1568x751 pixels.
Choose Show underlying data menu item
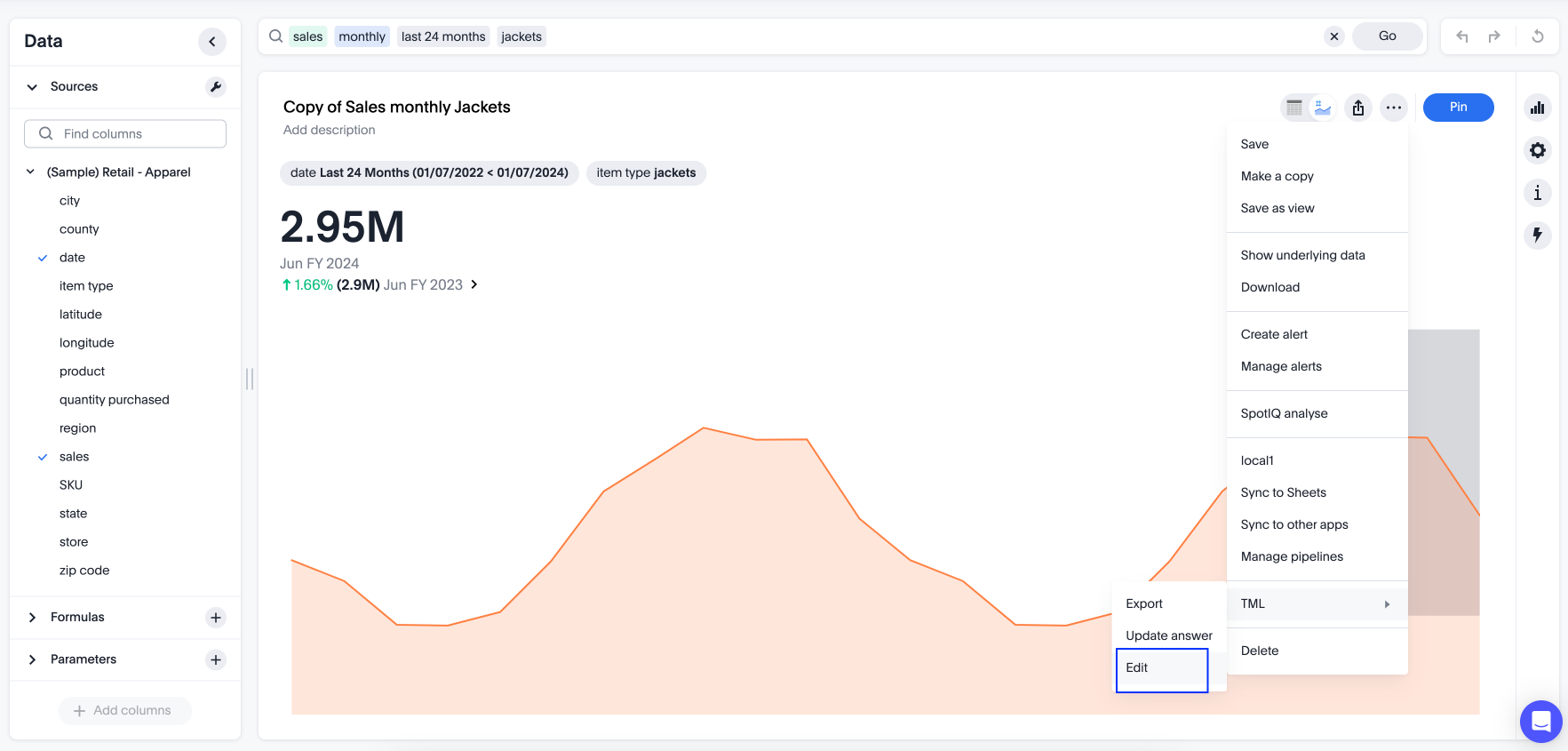(x=1302, y=255)
